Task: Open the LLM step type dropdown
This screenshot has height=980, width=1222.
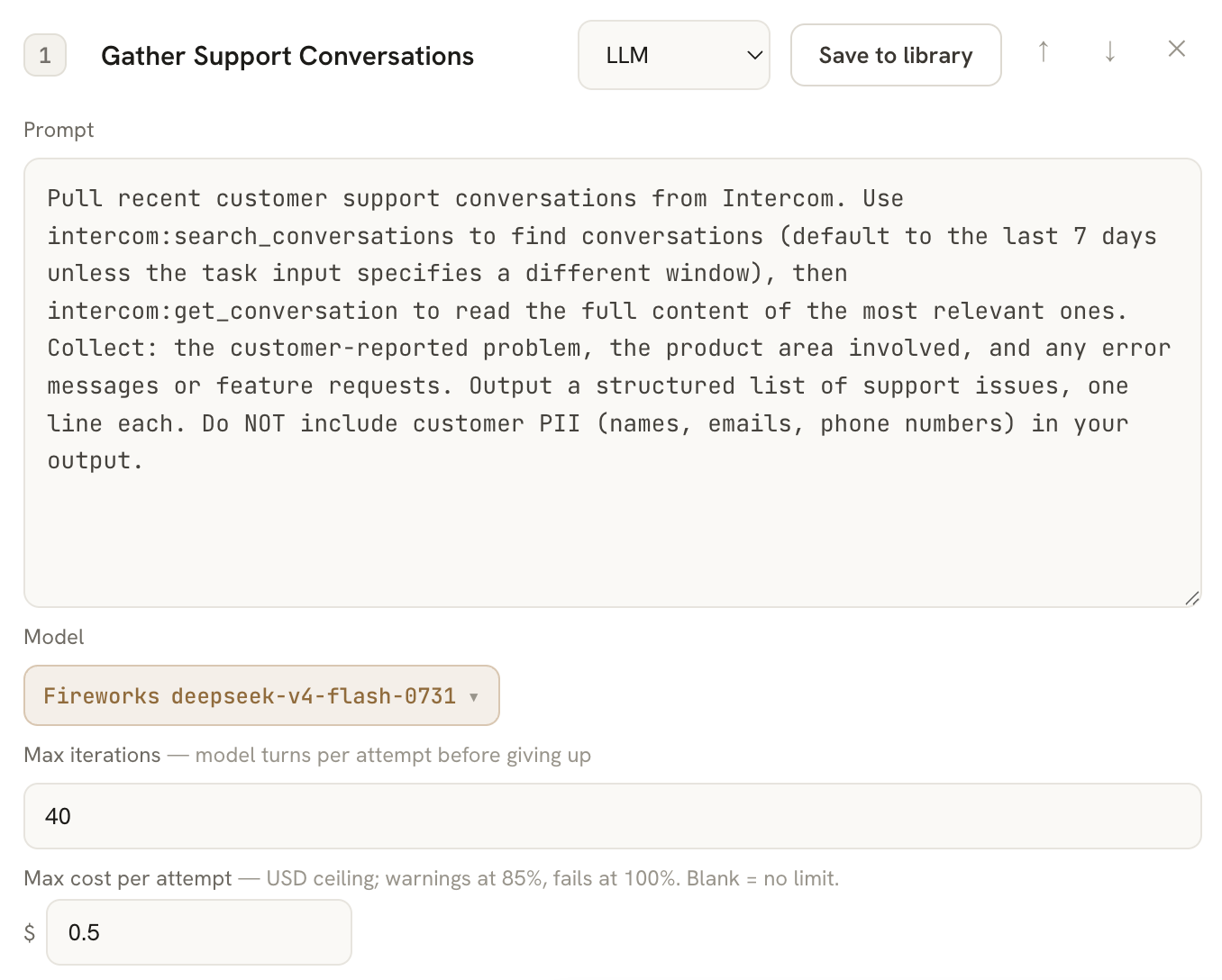Action: click(674, 55)
